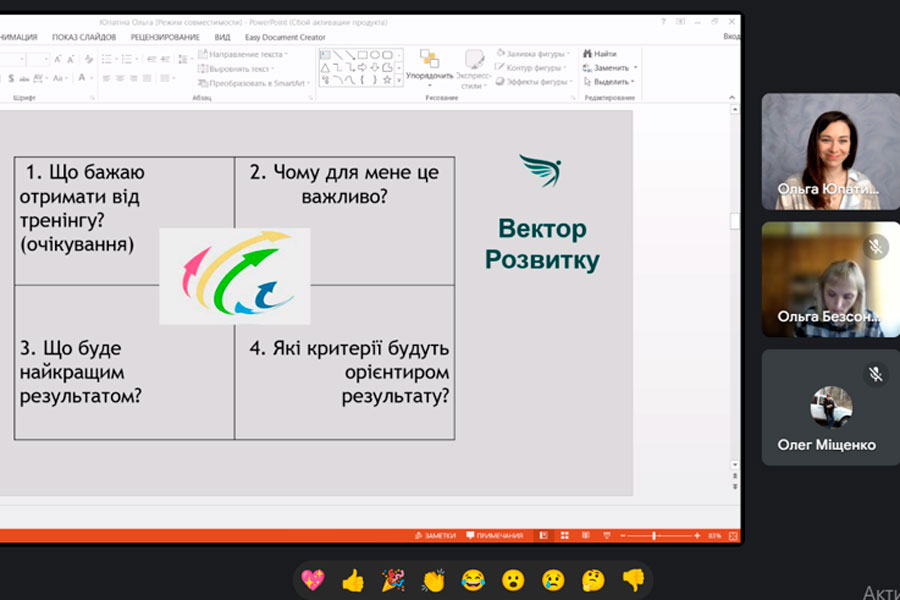
Task: Open the ПОКАЗ СЛАЙДОВ tab
Action: click(x=84, y=37)
